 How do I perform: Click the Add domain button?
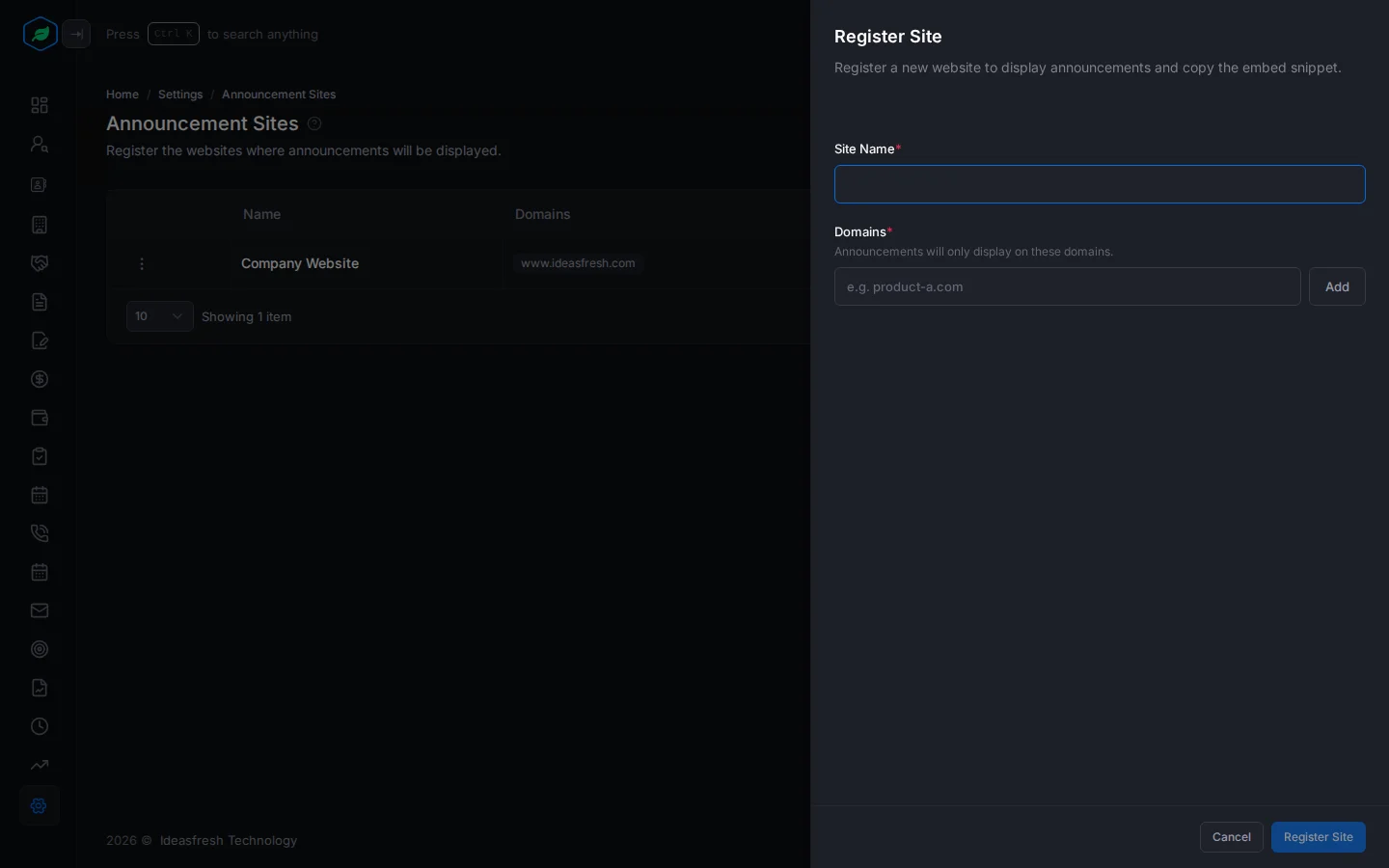click(x=1337, y=286)
